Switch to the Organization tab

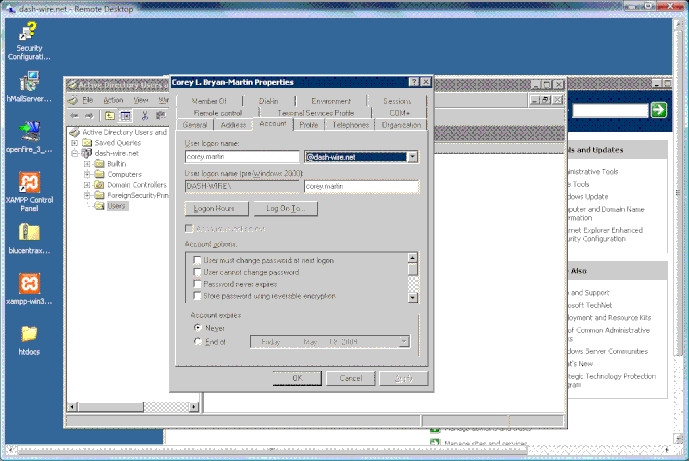401,125
